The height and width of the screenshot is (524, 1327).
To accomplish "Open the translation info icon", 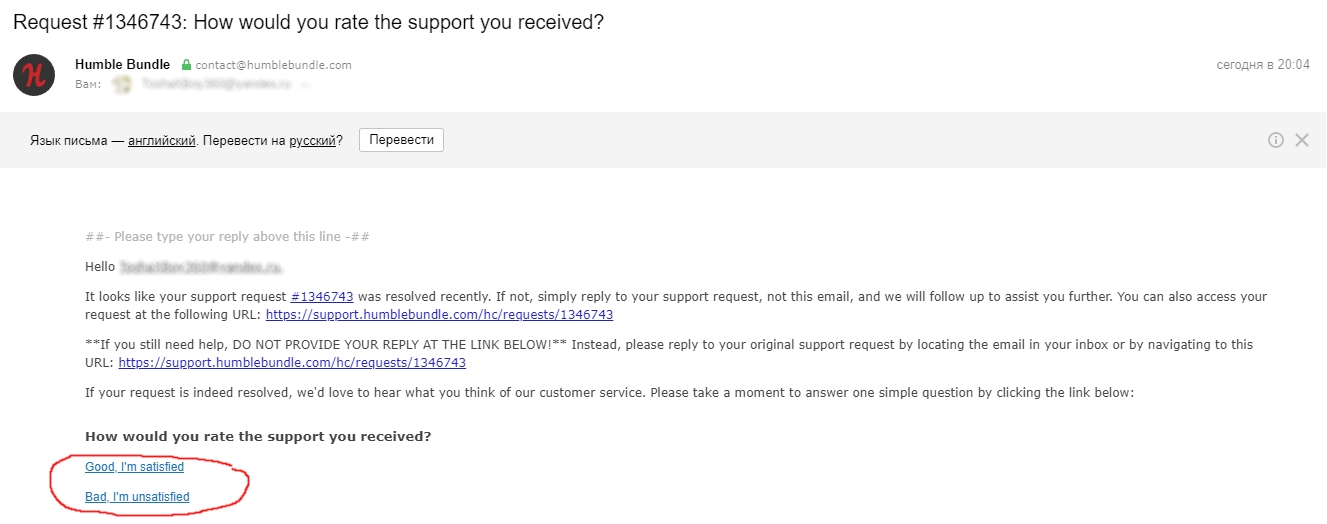I will pyautogui.click(x=1276, y=140).
